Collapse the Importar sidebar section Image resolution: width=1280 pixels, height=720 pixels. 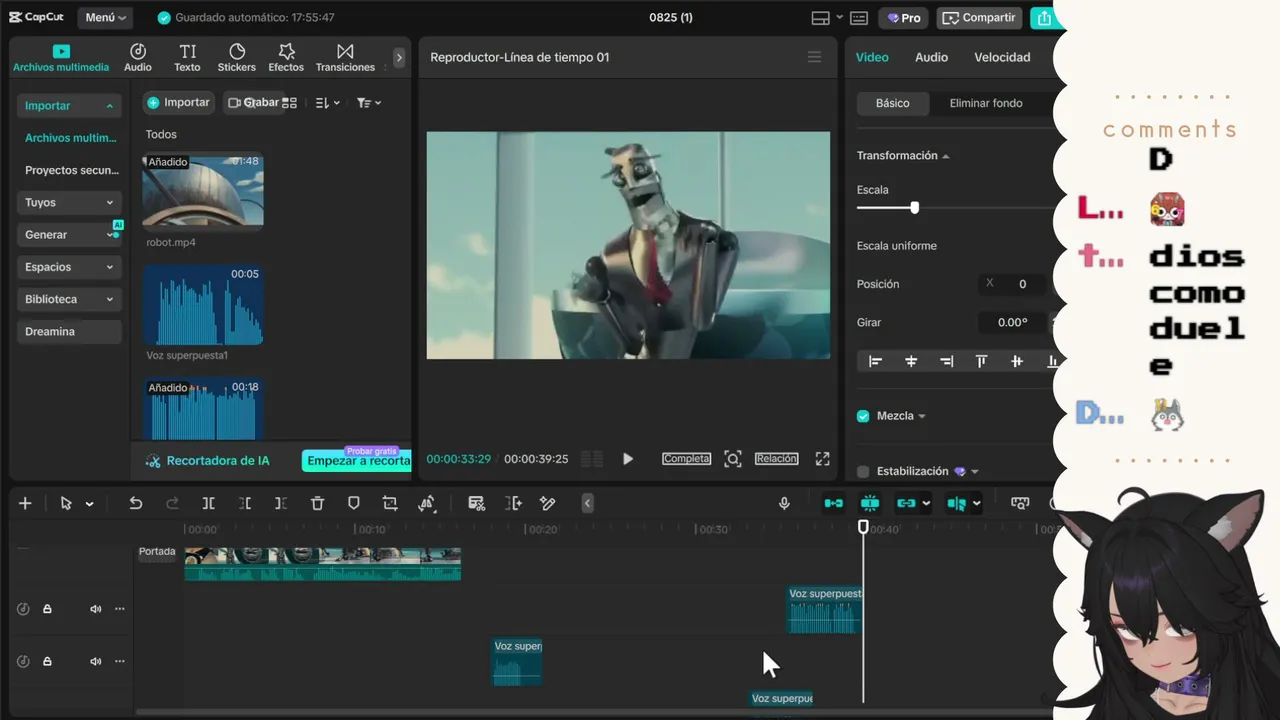coord(69,106)
